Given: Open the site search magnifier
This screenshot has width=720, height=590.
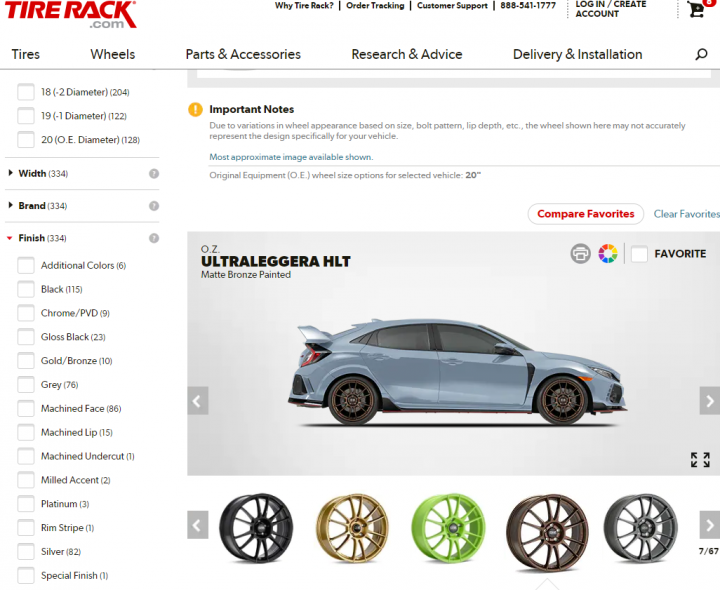Looking at the screenshot, I should [x=701, y=54].
